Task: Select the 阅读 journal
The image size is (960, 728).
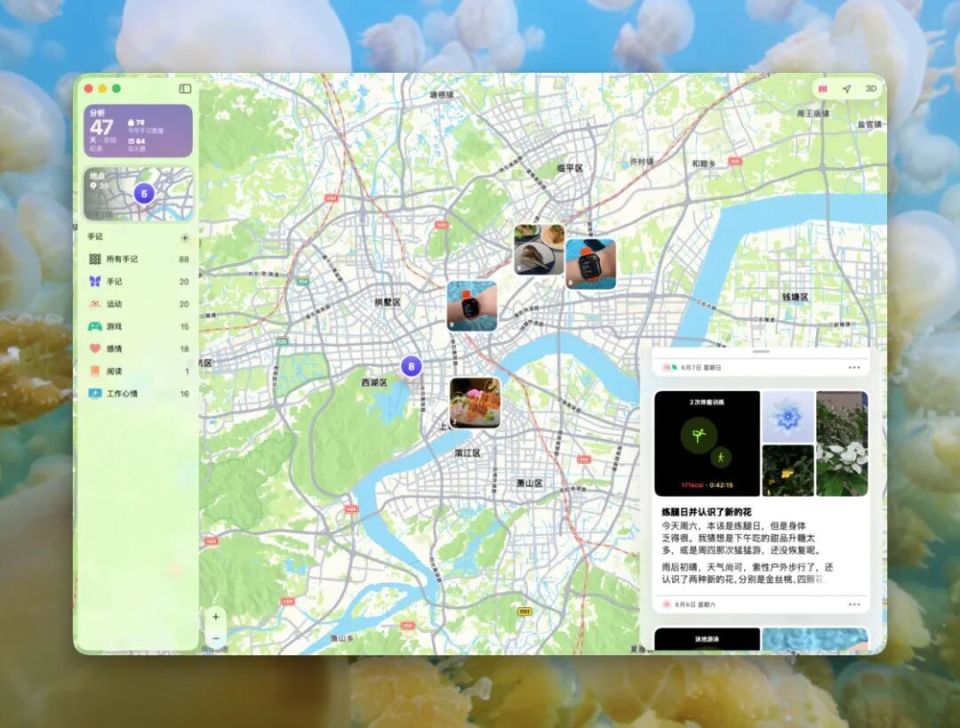Action: point(138,371)
